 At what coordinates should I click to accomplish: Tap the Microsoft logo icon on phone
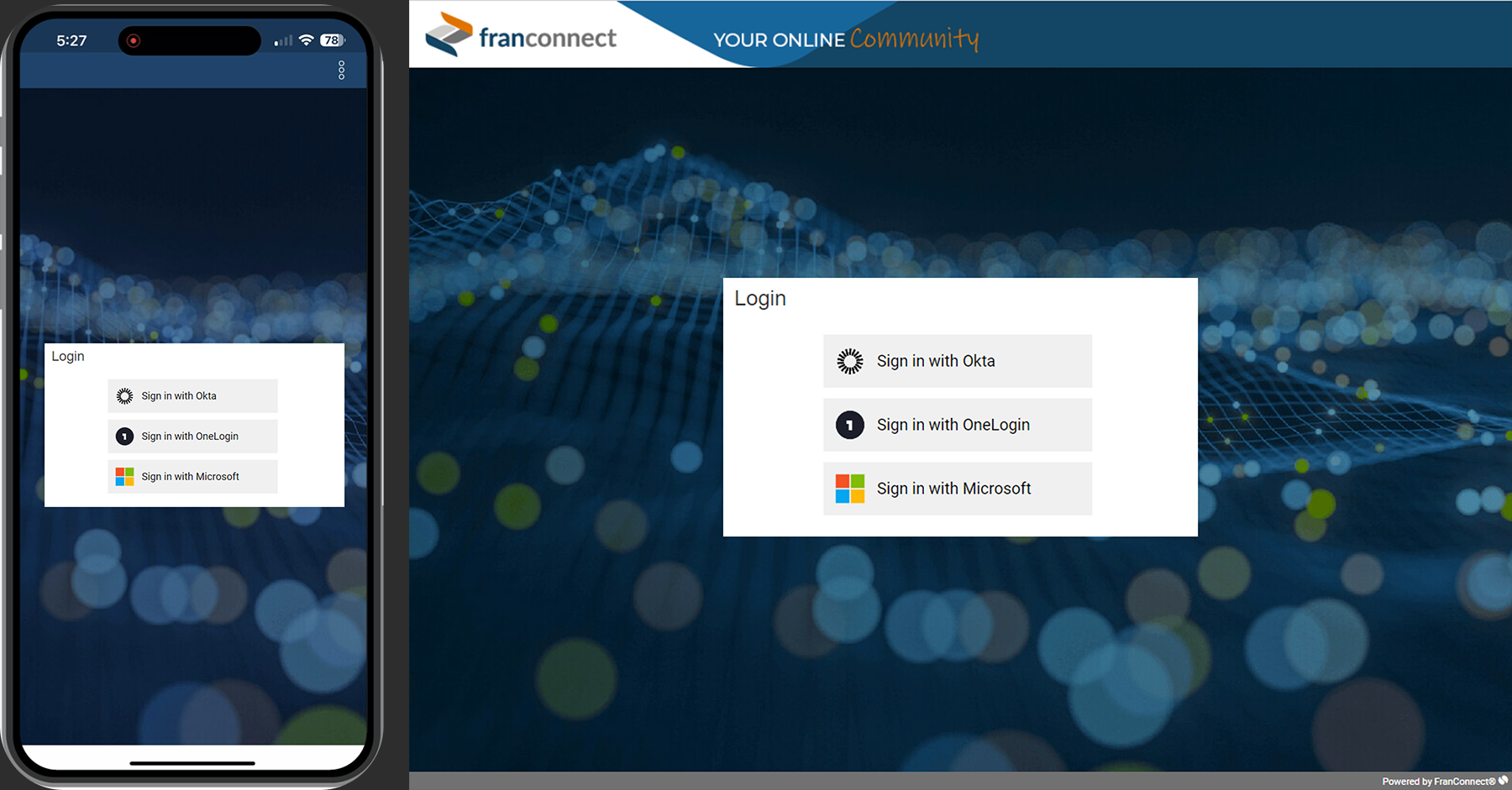pyautogui.click(x=124, y=477)
